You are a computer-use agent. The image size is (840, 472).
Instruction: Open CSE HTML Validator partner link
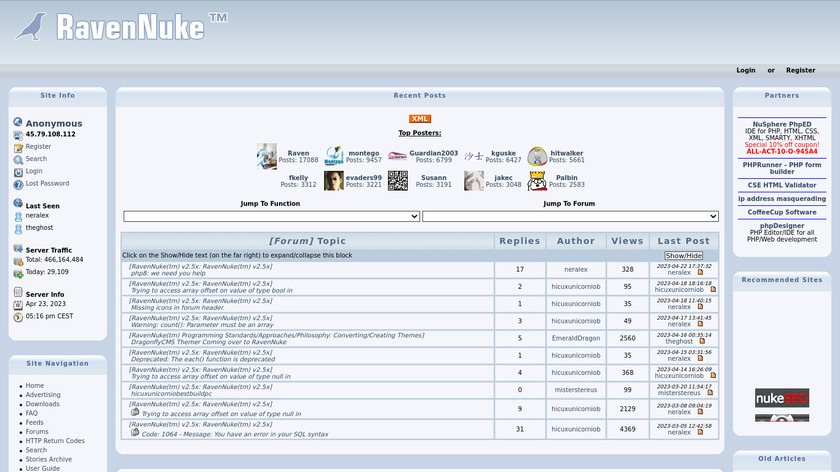(x=782, y=185)
